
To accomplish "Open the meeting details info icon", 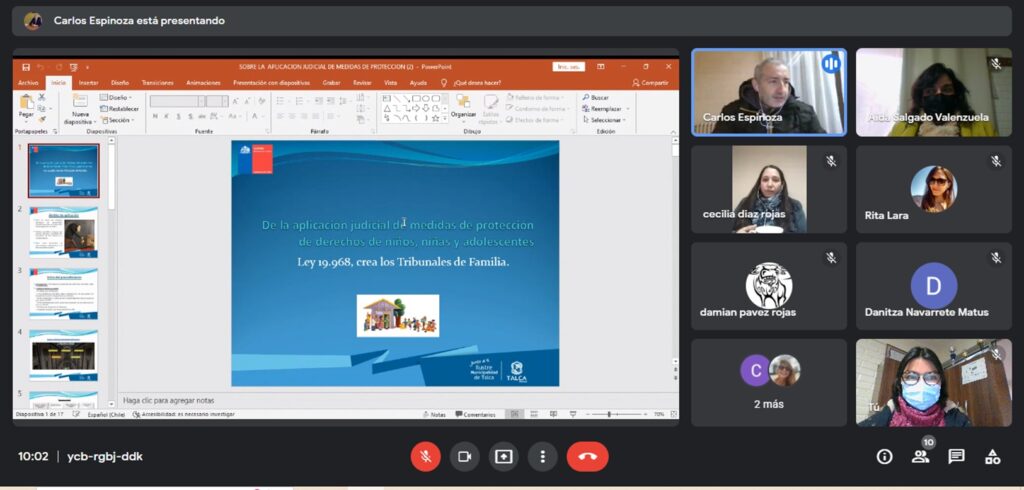I will click(x=884, y=457).
